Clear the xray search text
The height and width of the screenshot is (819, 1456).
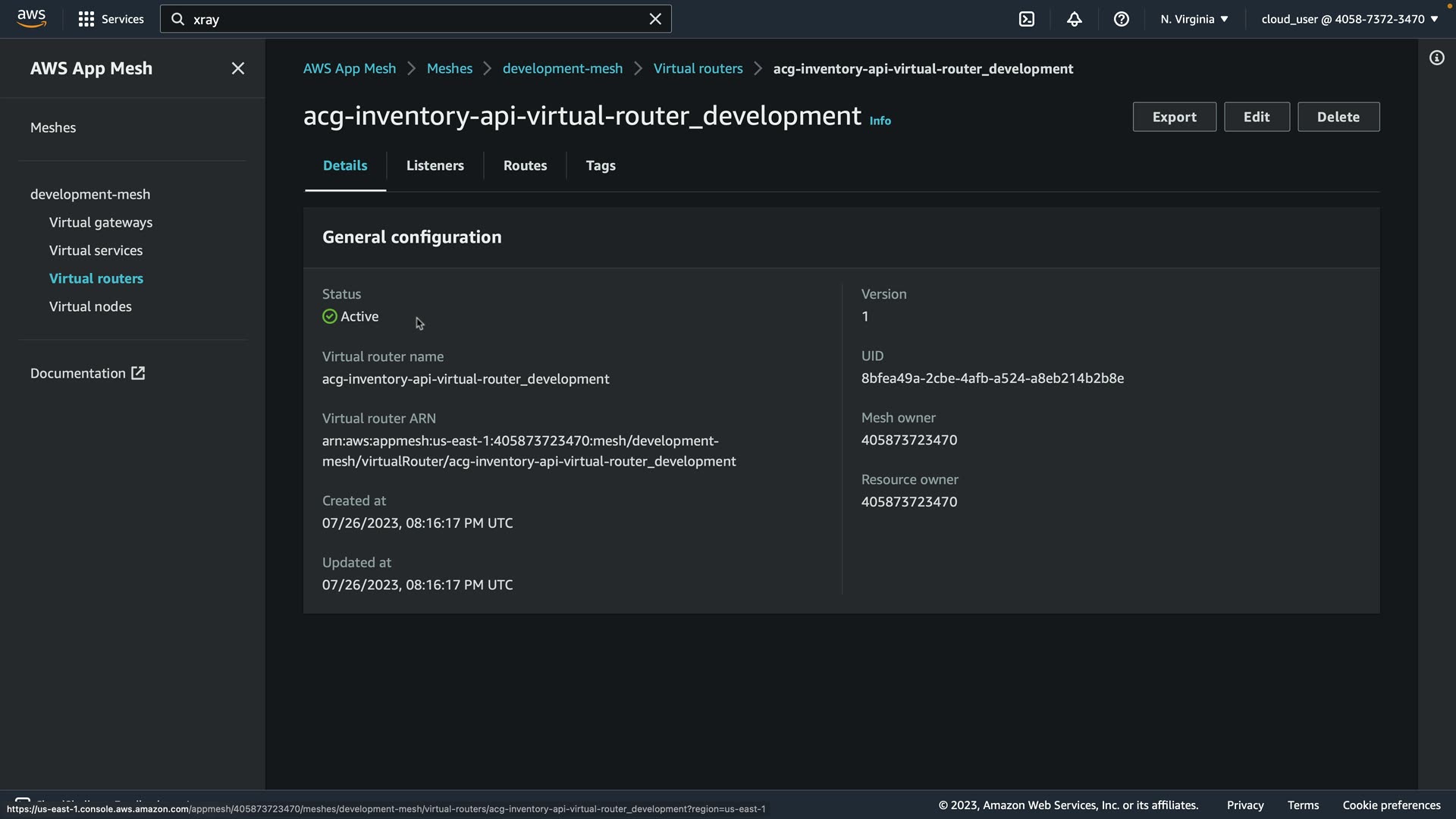(x=655, y=19)
